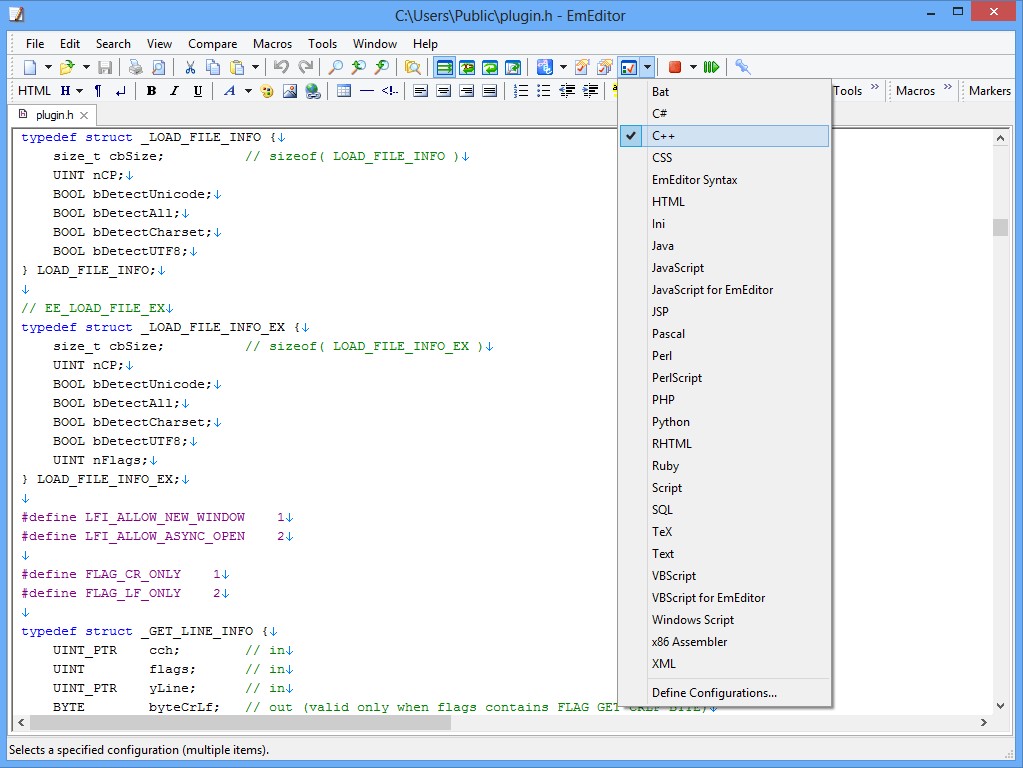Click the Insert Hyperlink globe icon
This screenshot has width=1023, height=768.
pyautogui.click(x=313, y=91)
